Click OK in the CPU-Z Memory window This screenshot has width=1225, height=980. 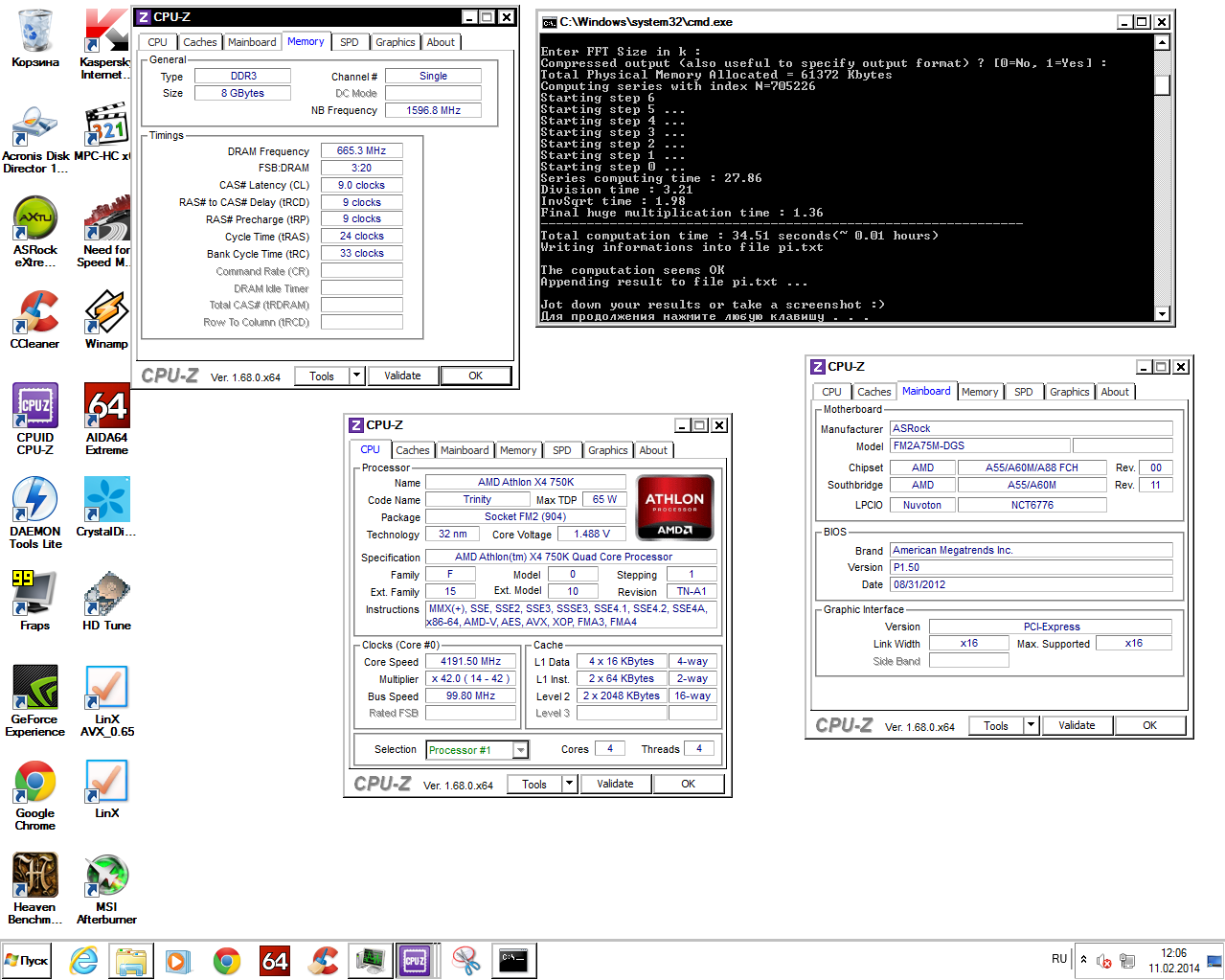(475, 376)
